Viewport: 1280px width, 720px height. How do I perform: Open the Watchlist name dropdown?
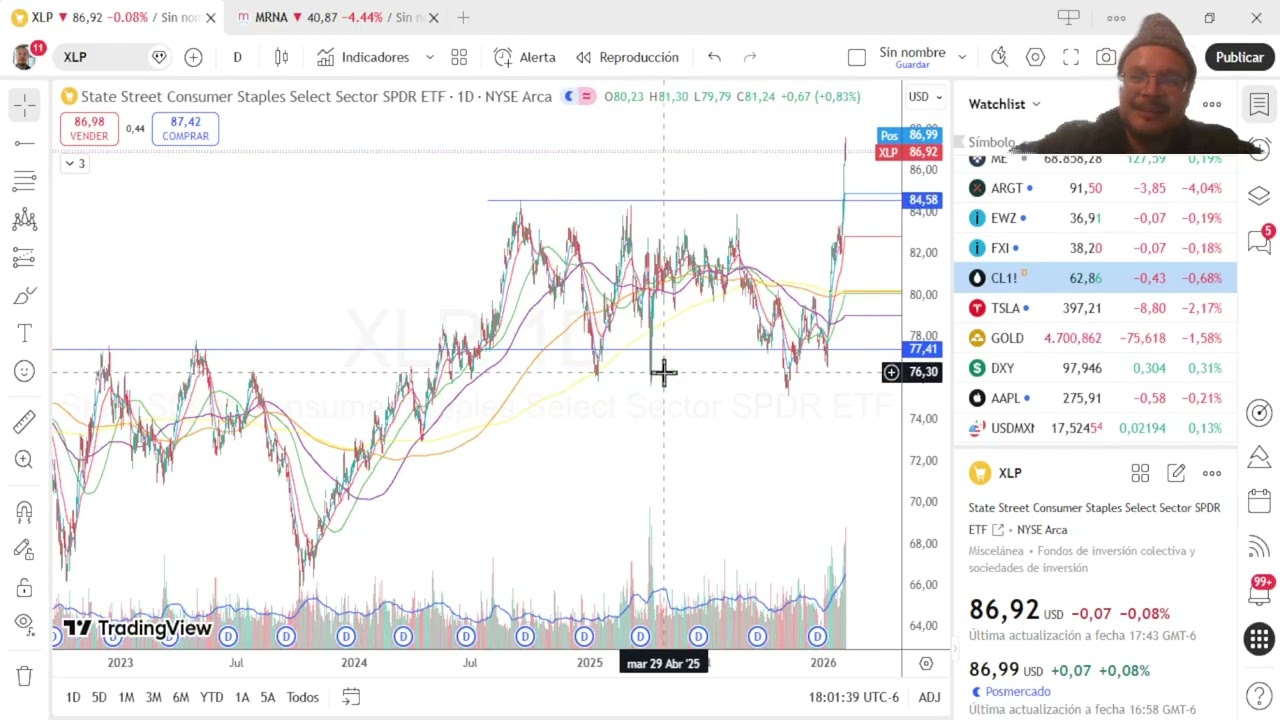tap(1004, 104)
